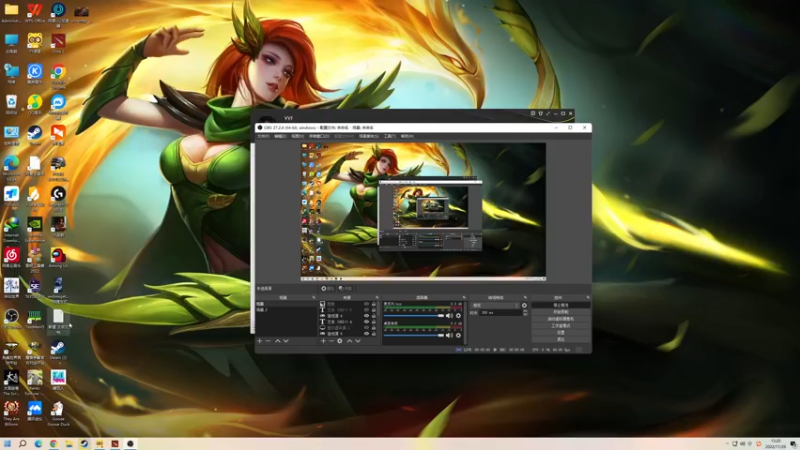Open the transition properties gear next to the transition dropdown
800x450 pixels.
click(524, 305)
